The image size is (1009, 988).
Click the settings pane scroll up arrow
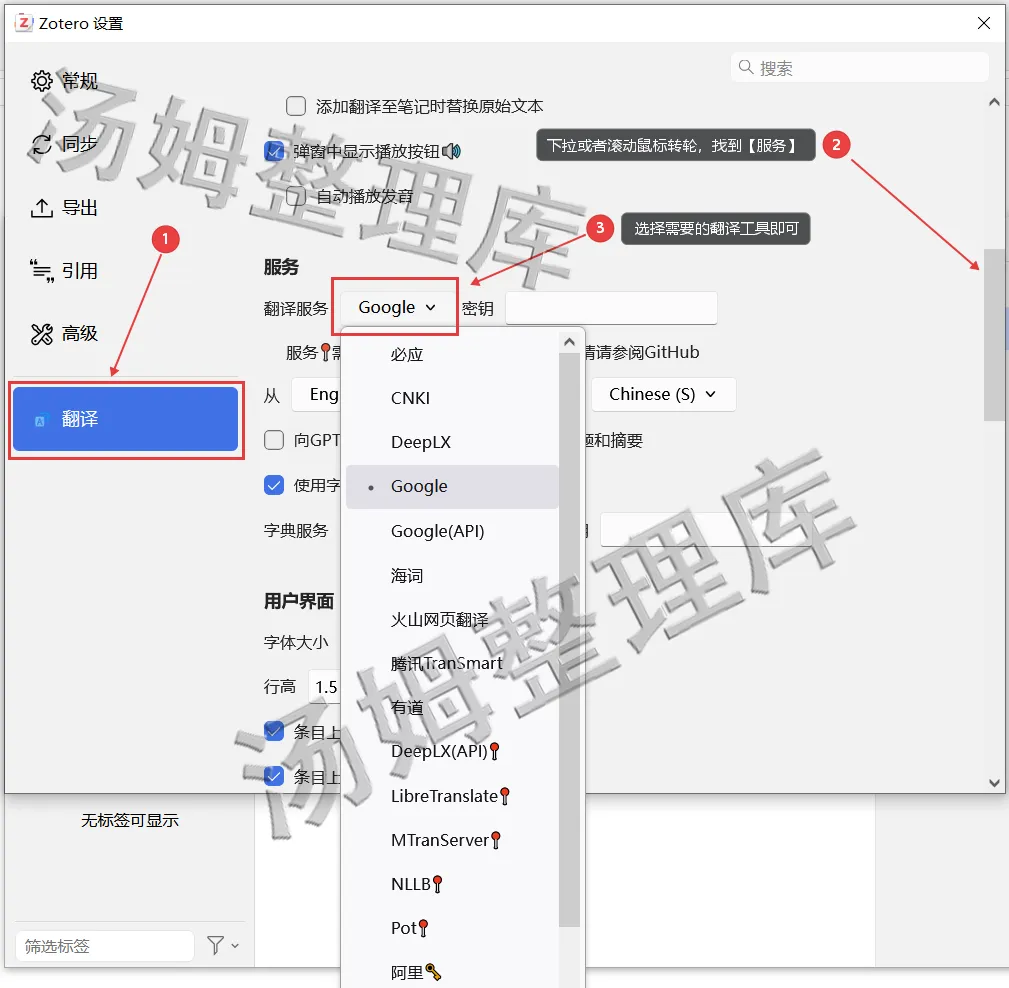(x=994, y=102)
